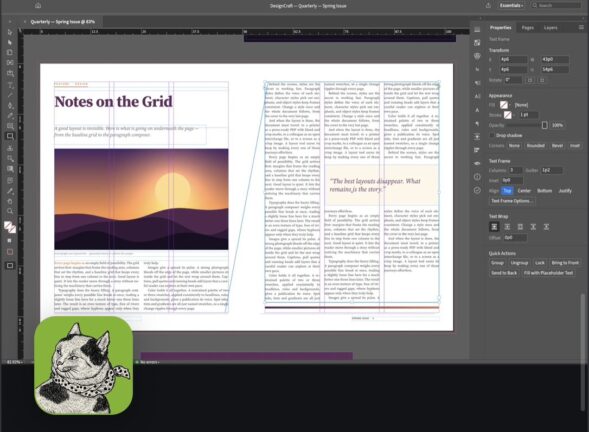The height and width of the screenshot is (432, 589).
Task: Select the first No text wrap icon
Action: click(494, 227)
